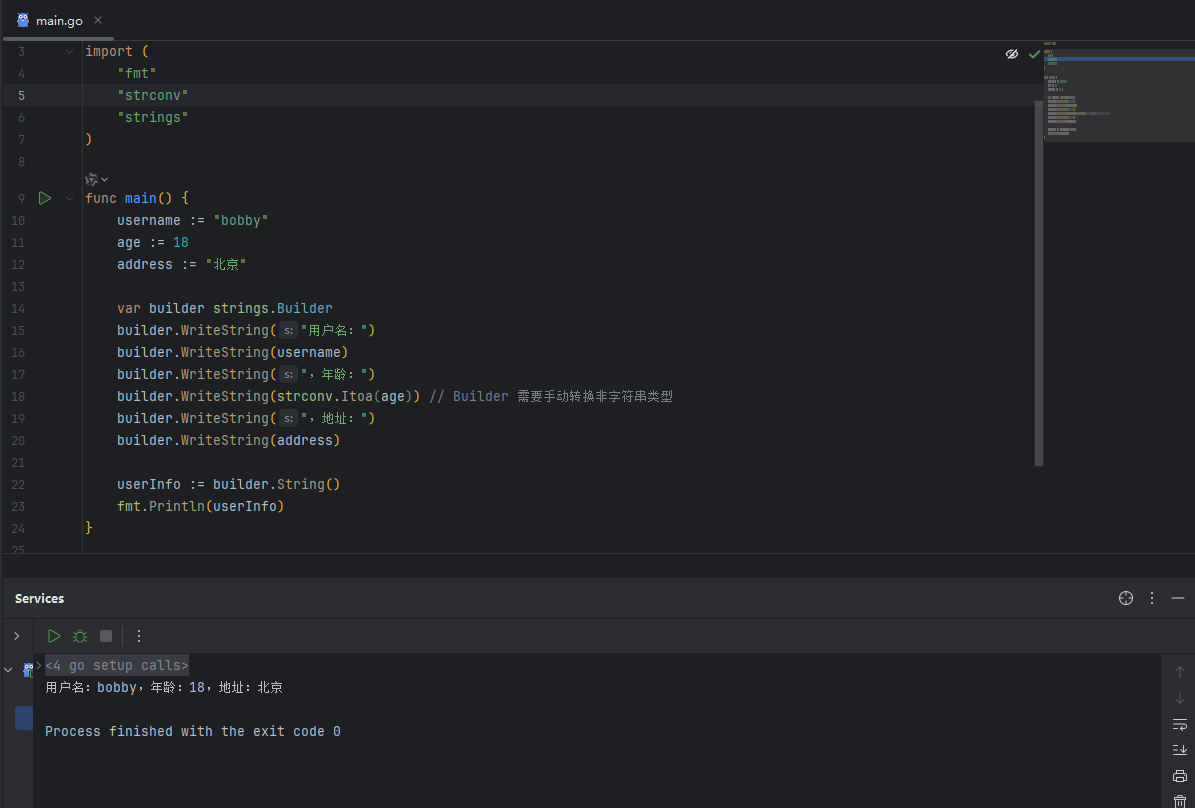
Task: Click the "fmt" import string
Action: coord(136,73)
